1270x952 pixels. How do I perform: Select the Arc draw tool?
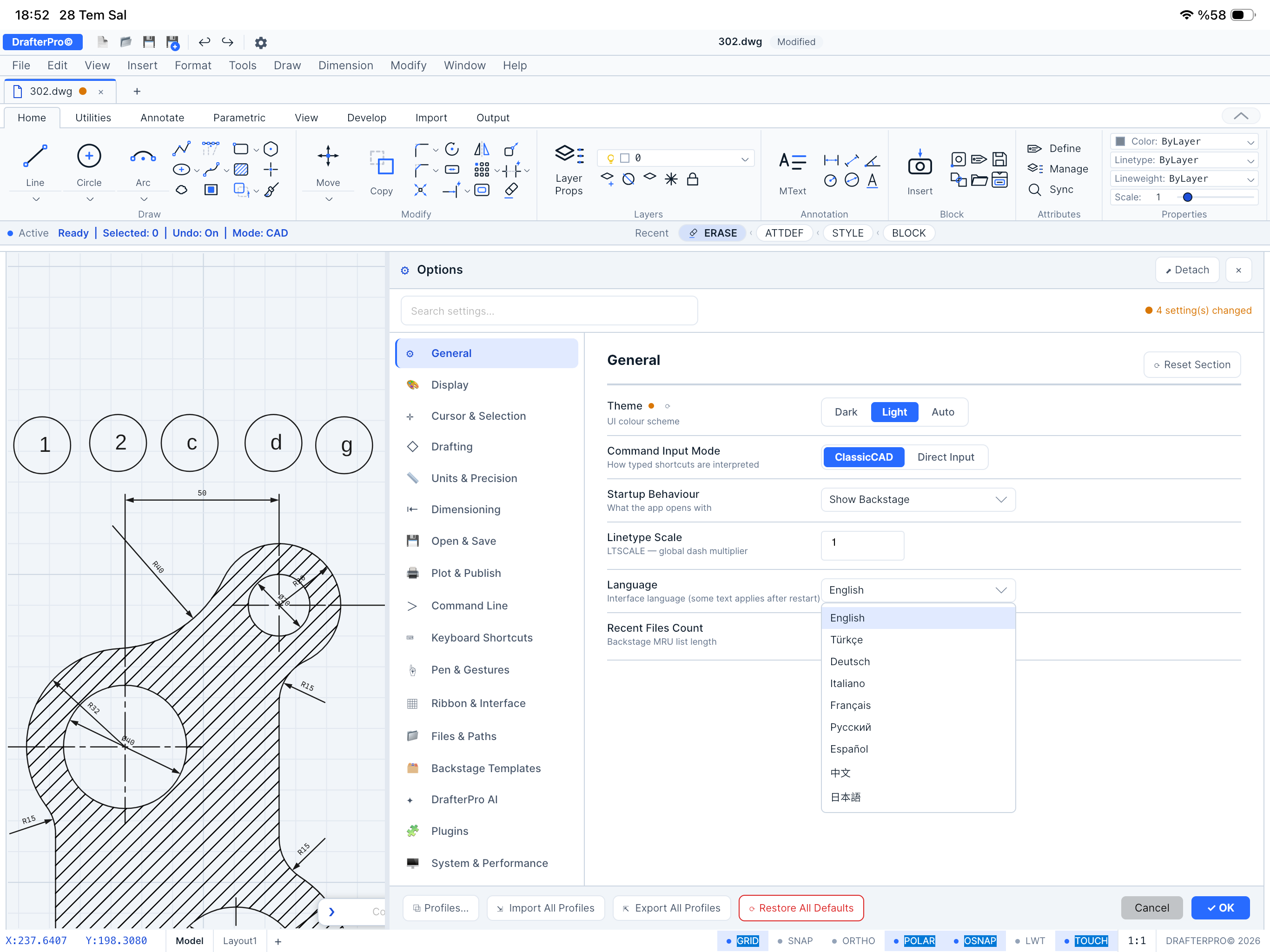coord(143,165)
